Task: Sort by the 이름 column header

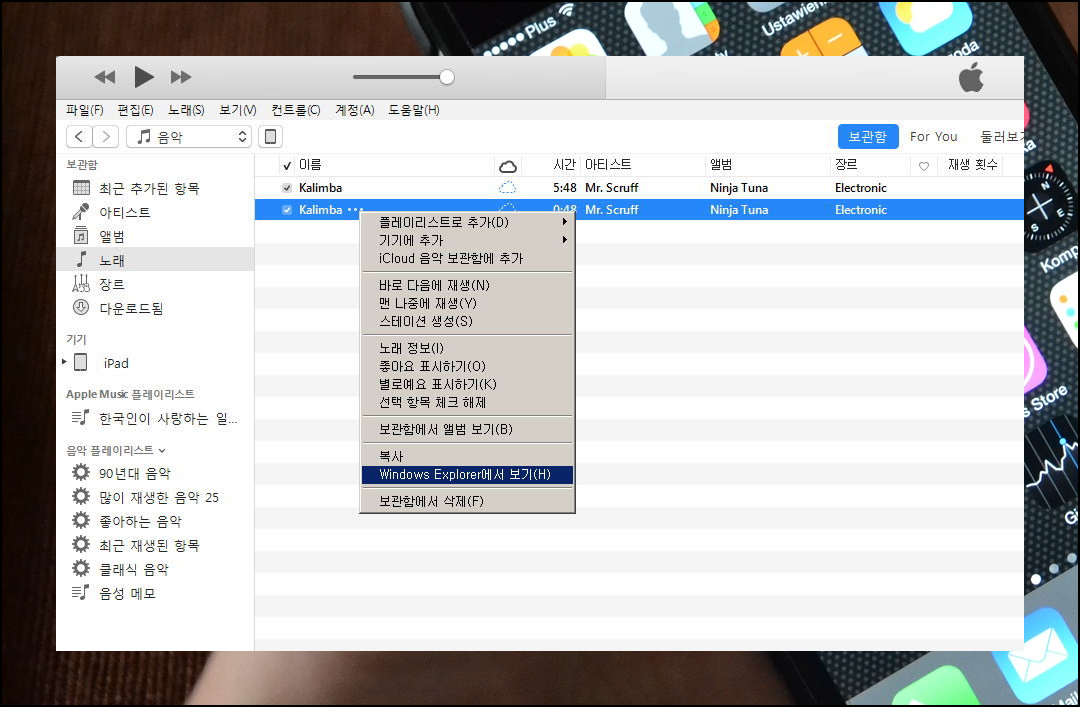Action: 310,165
